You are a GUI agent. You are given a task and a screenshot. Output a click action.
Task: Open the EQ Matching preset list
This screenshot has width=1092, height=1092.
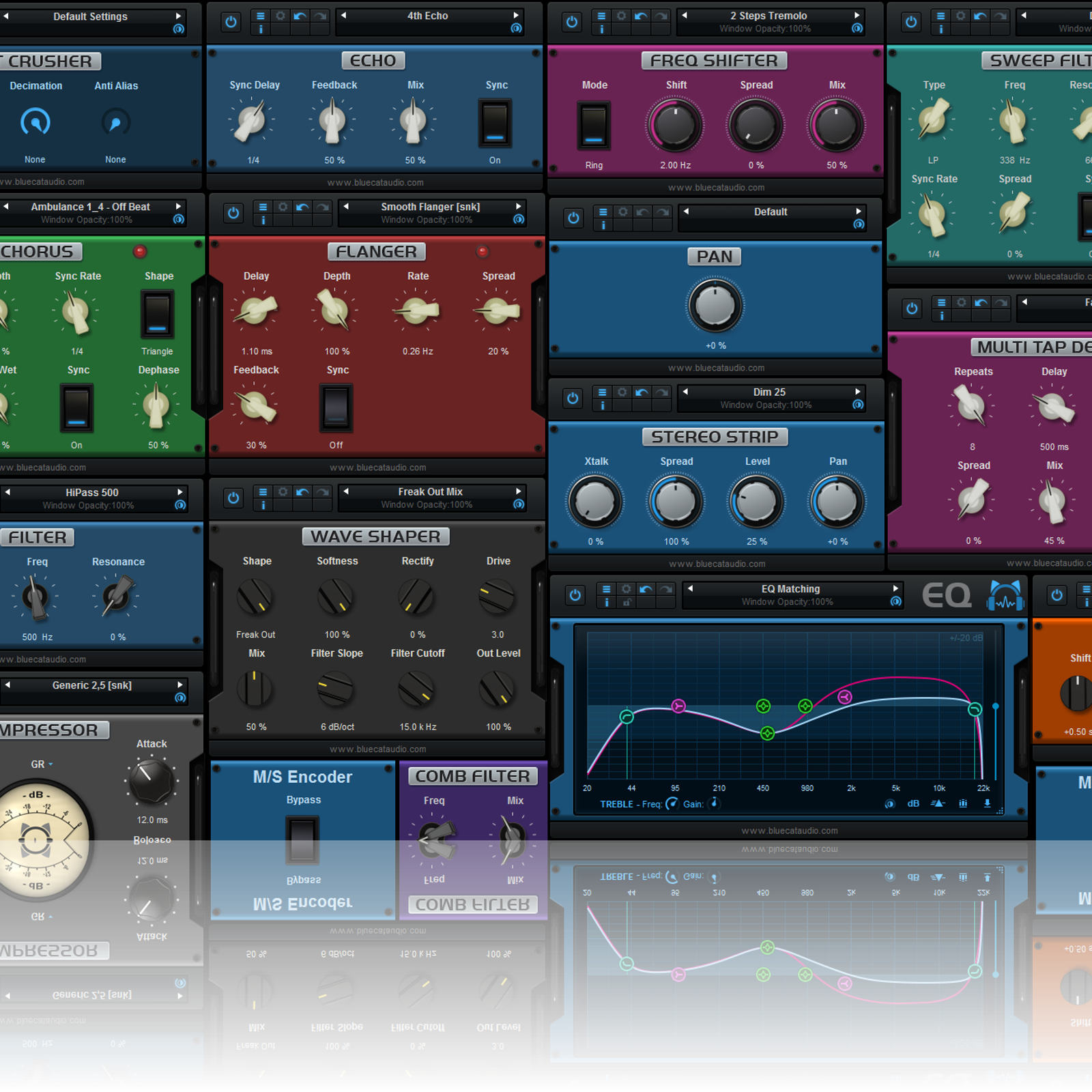790,589
